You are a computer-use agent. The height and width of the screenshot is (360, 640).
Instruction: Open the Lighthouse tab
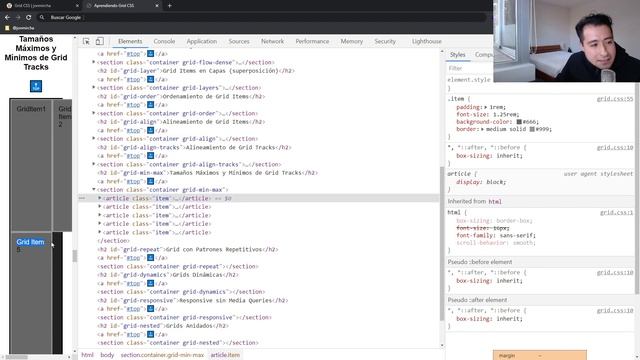pyautogui.click(x=427, y=41)
